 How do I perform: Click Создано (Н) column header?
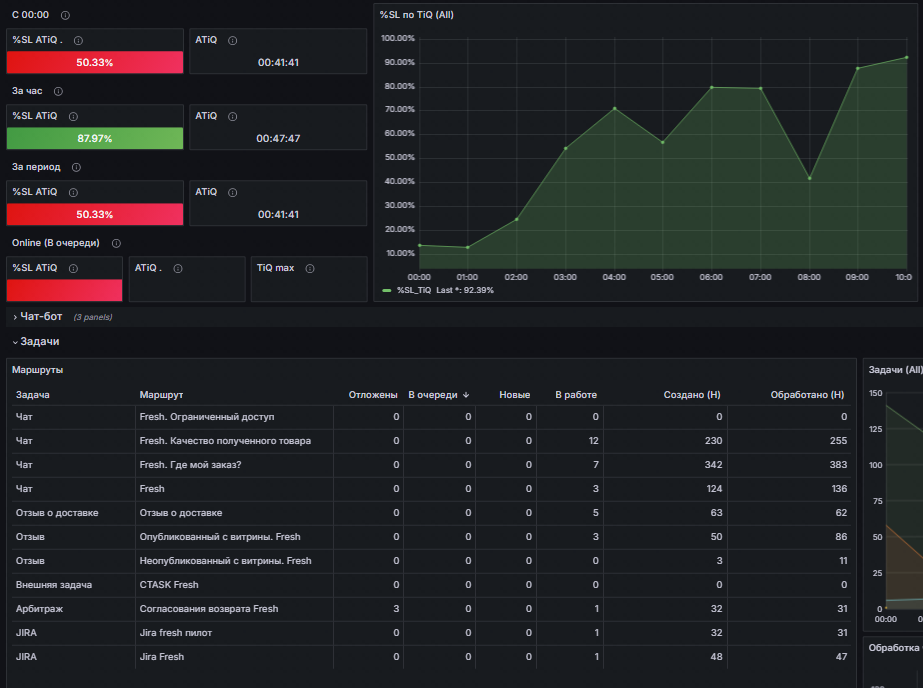click(692, 395)
